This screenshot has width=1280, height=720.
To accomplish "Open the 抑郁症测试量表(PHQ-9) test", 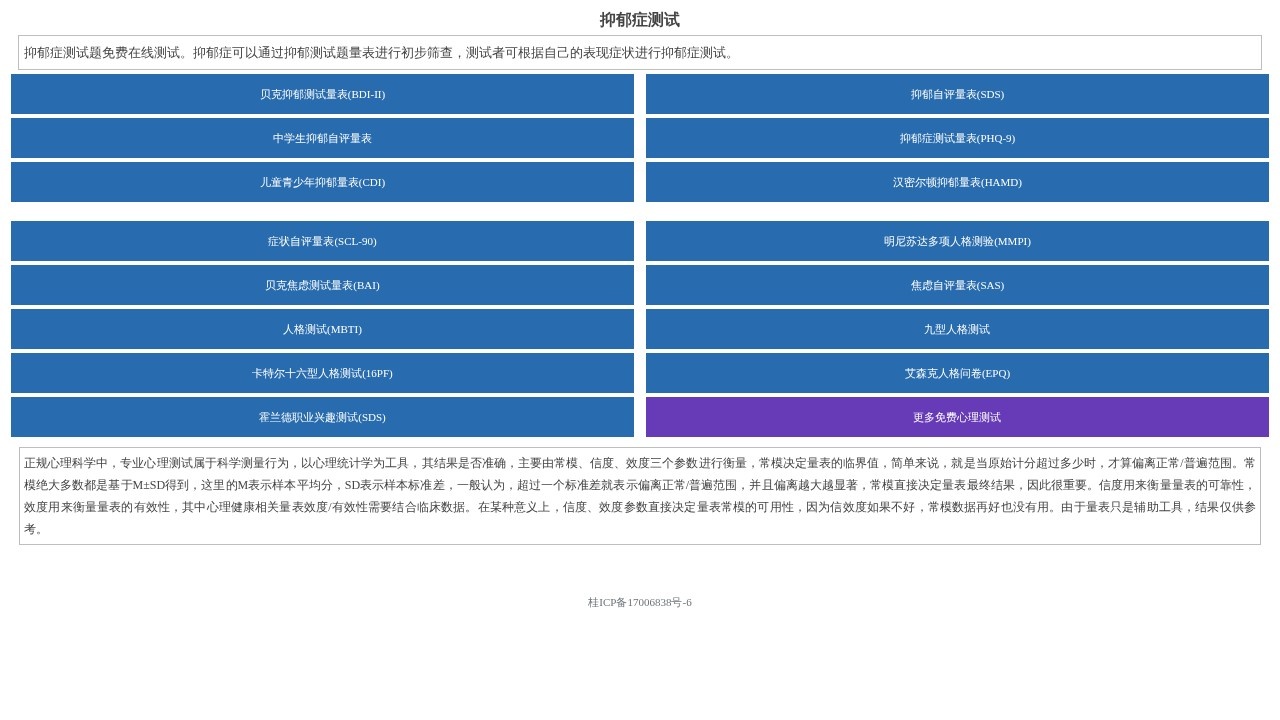I will tap(956, 138).
